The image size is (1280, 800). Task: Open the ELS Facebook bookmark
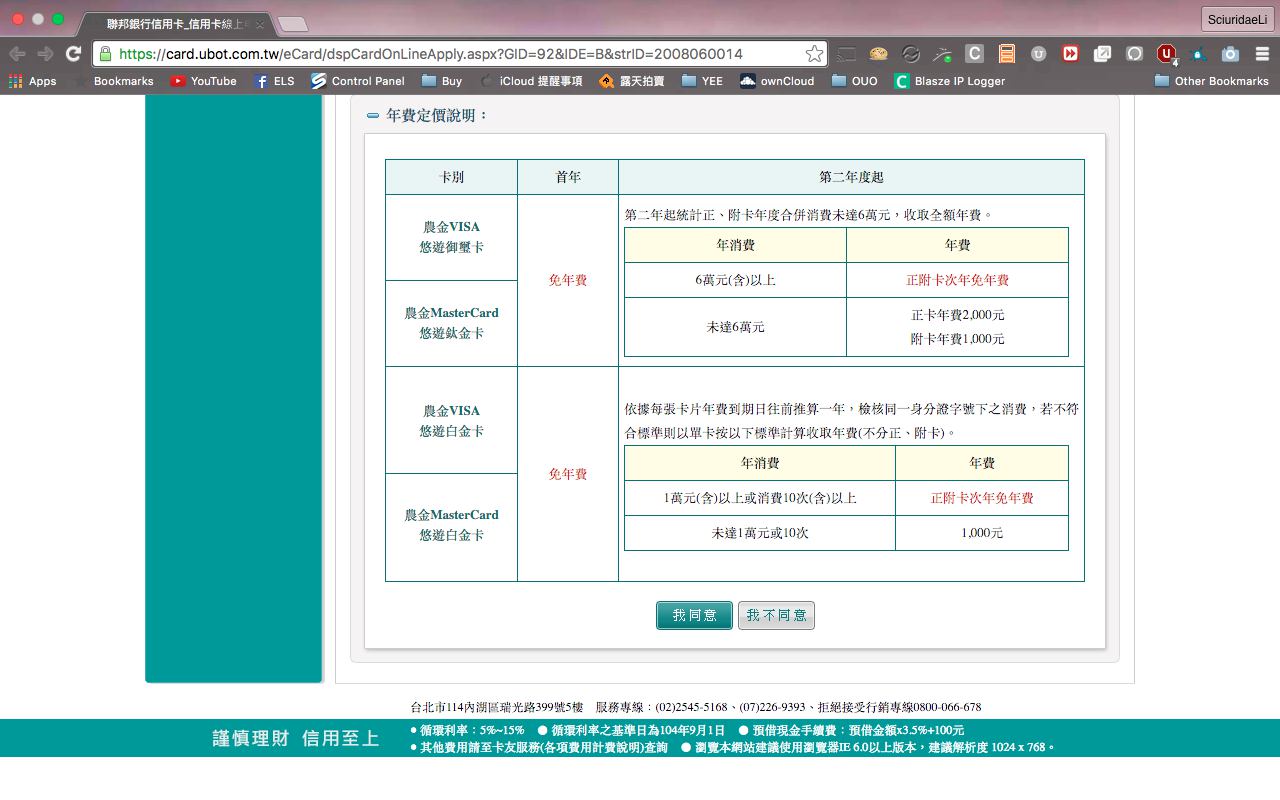click(274, 81)
